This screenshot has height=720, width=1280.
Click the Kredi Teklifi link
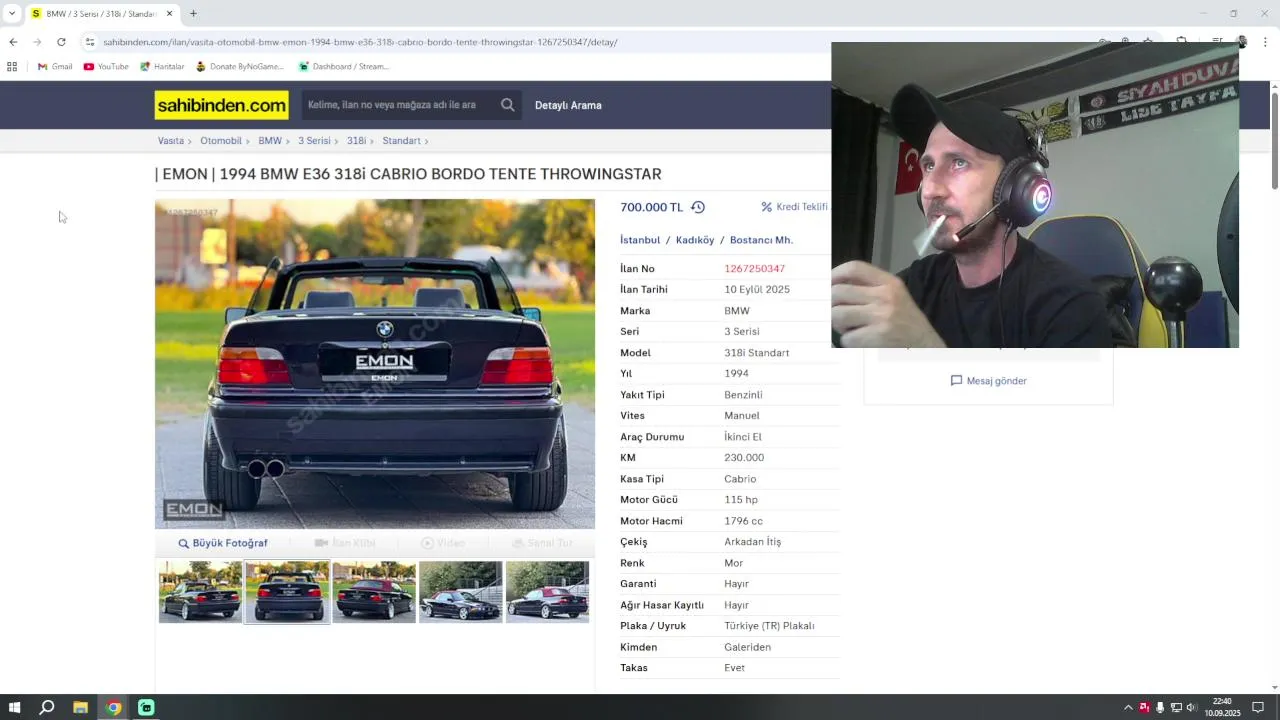[802, 207]
